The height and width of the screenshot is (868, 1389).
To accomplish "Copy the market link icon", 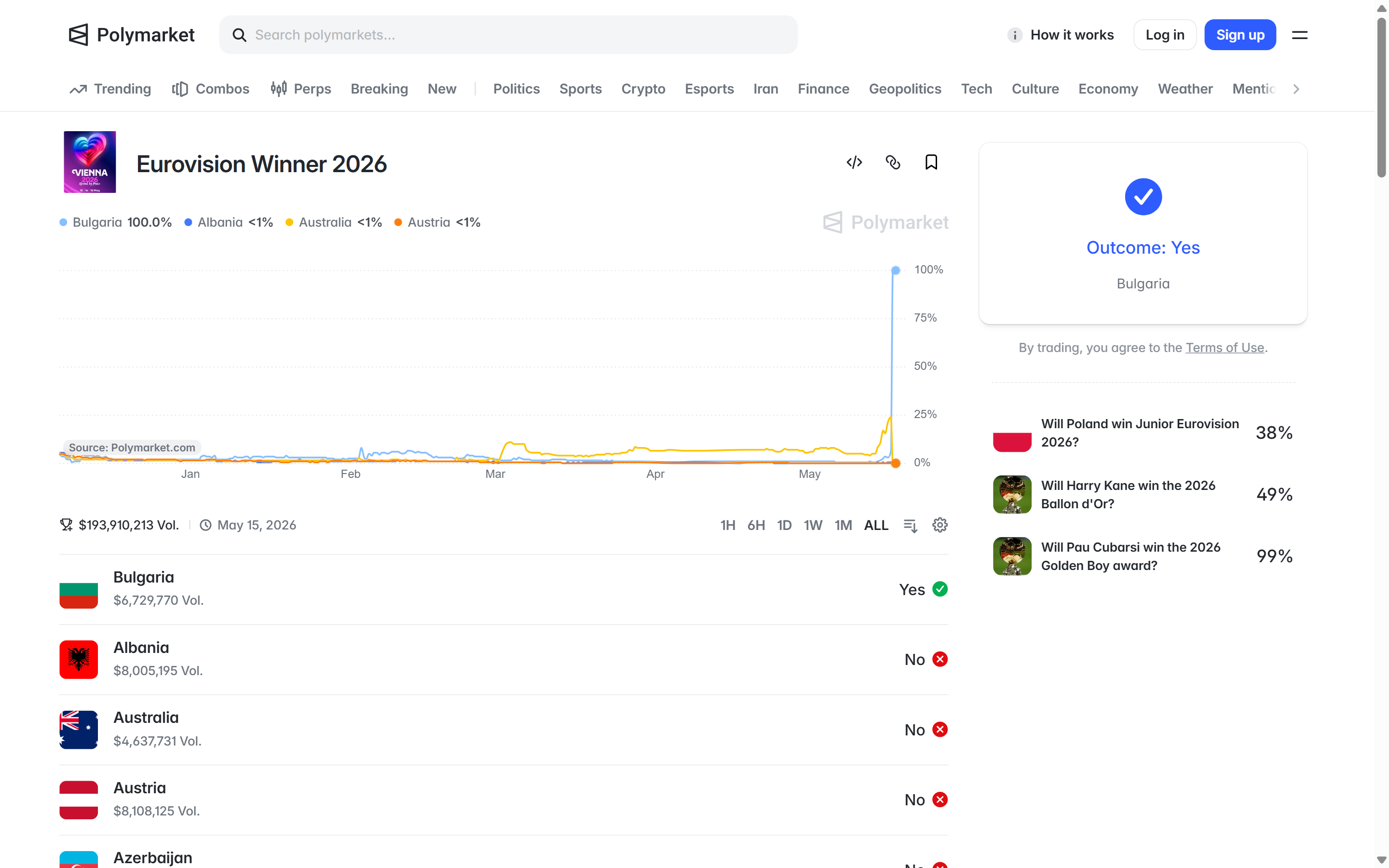I will pyautogui.click(x=893, y=163).
